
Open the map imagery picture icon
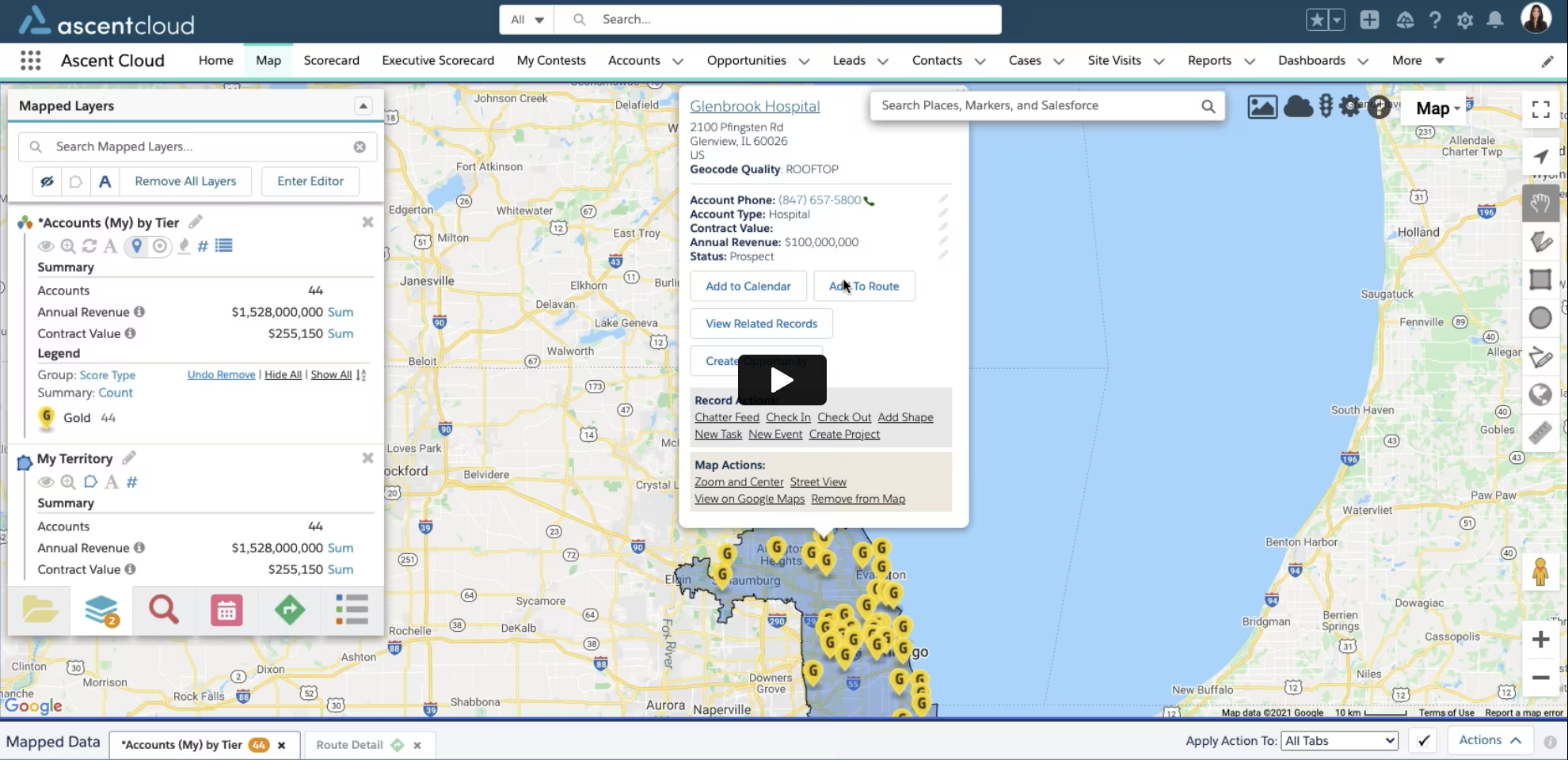(x=1262, y=107)
